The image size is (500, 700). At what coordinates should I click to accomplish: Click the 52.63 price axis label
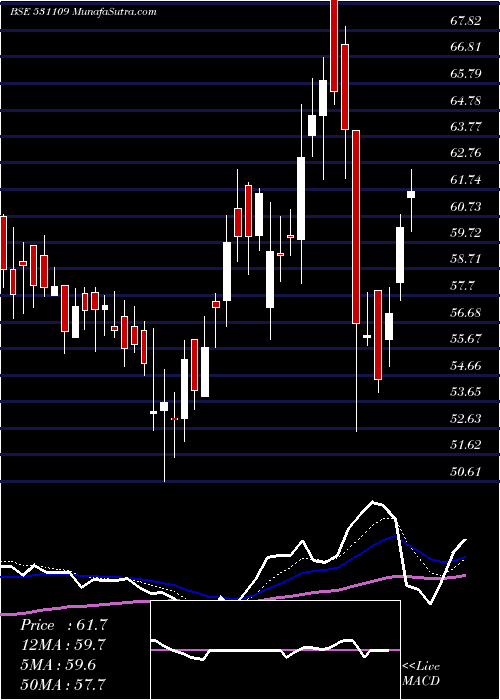tap(466, 419)
